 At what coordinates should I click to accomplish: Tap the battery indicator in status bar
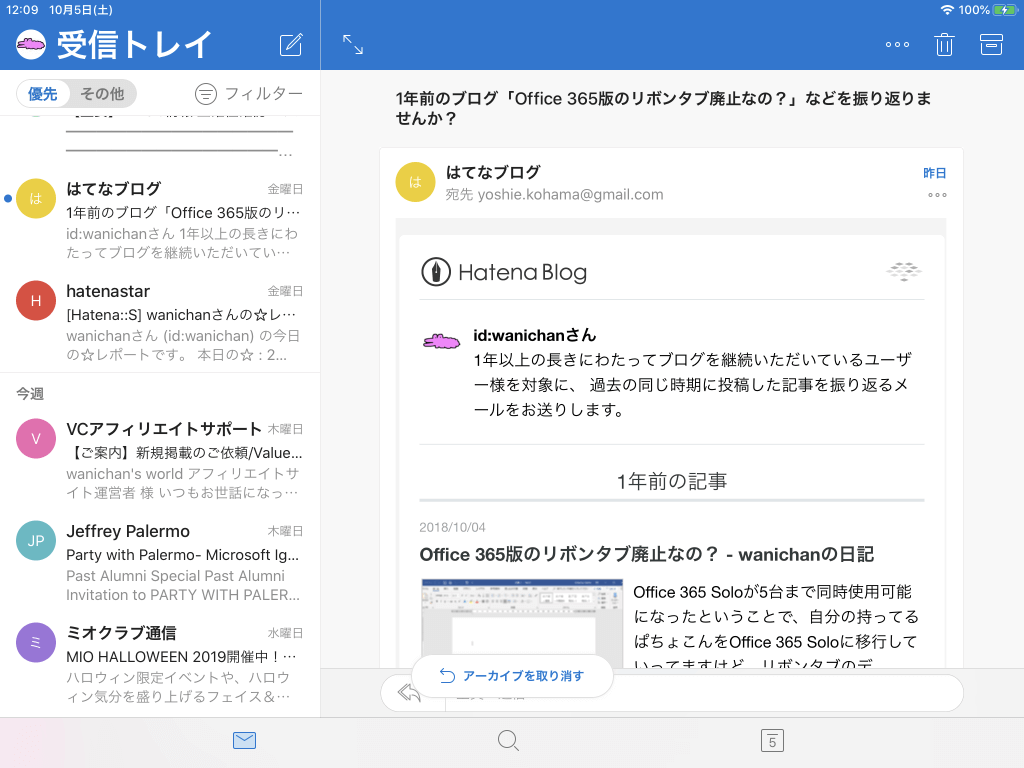1004,10
